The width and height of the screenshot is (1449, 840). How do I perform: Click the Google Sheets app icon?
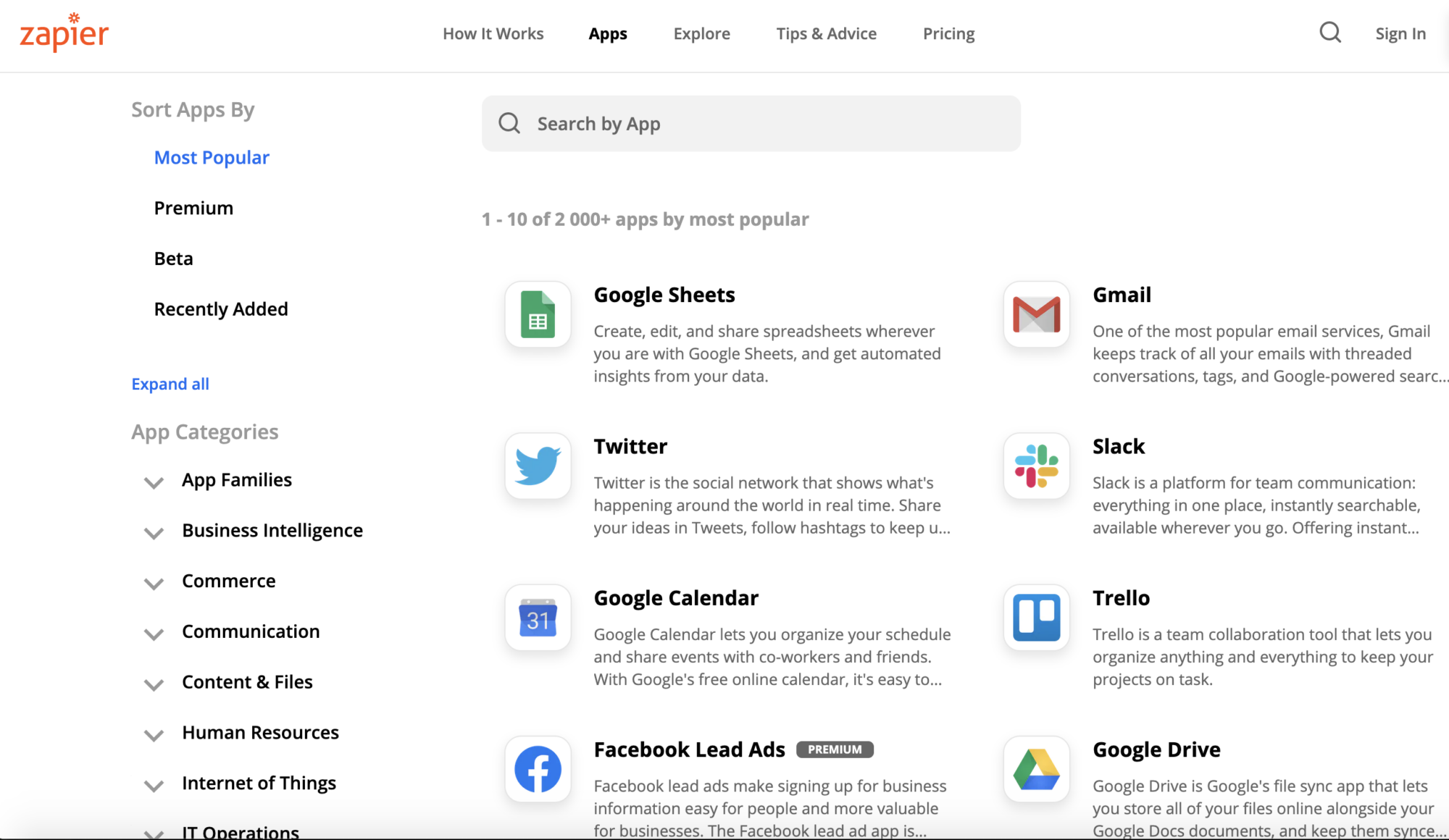click(x=538, y=314)
